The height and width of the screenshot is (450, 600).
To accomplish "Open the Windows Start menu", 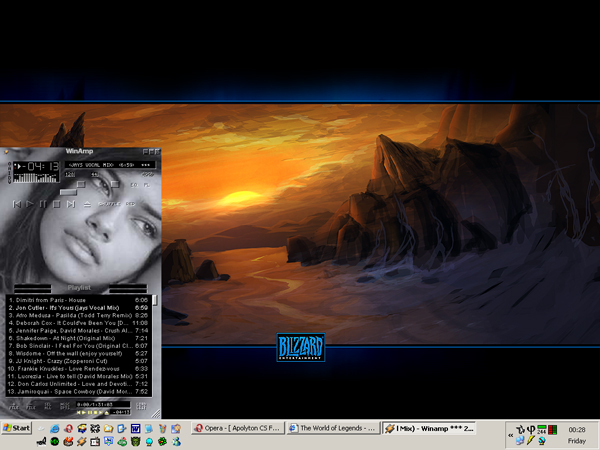I will pyautogui.click(x=17, y=428).
